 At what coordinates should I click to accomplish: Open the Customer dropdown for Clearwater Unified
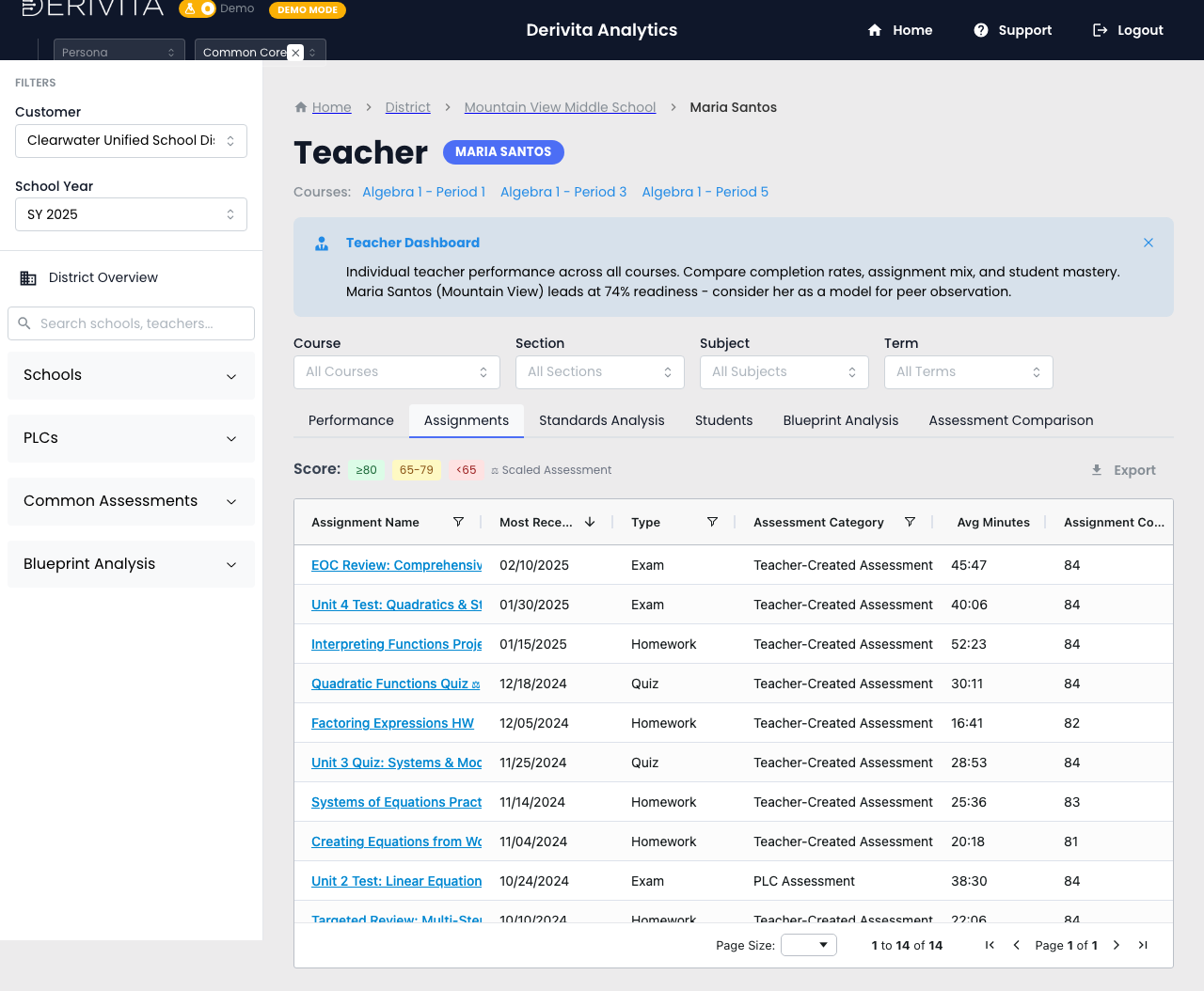(x=131, y=141)
